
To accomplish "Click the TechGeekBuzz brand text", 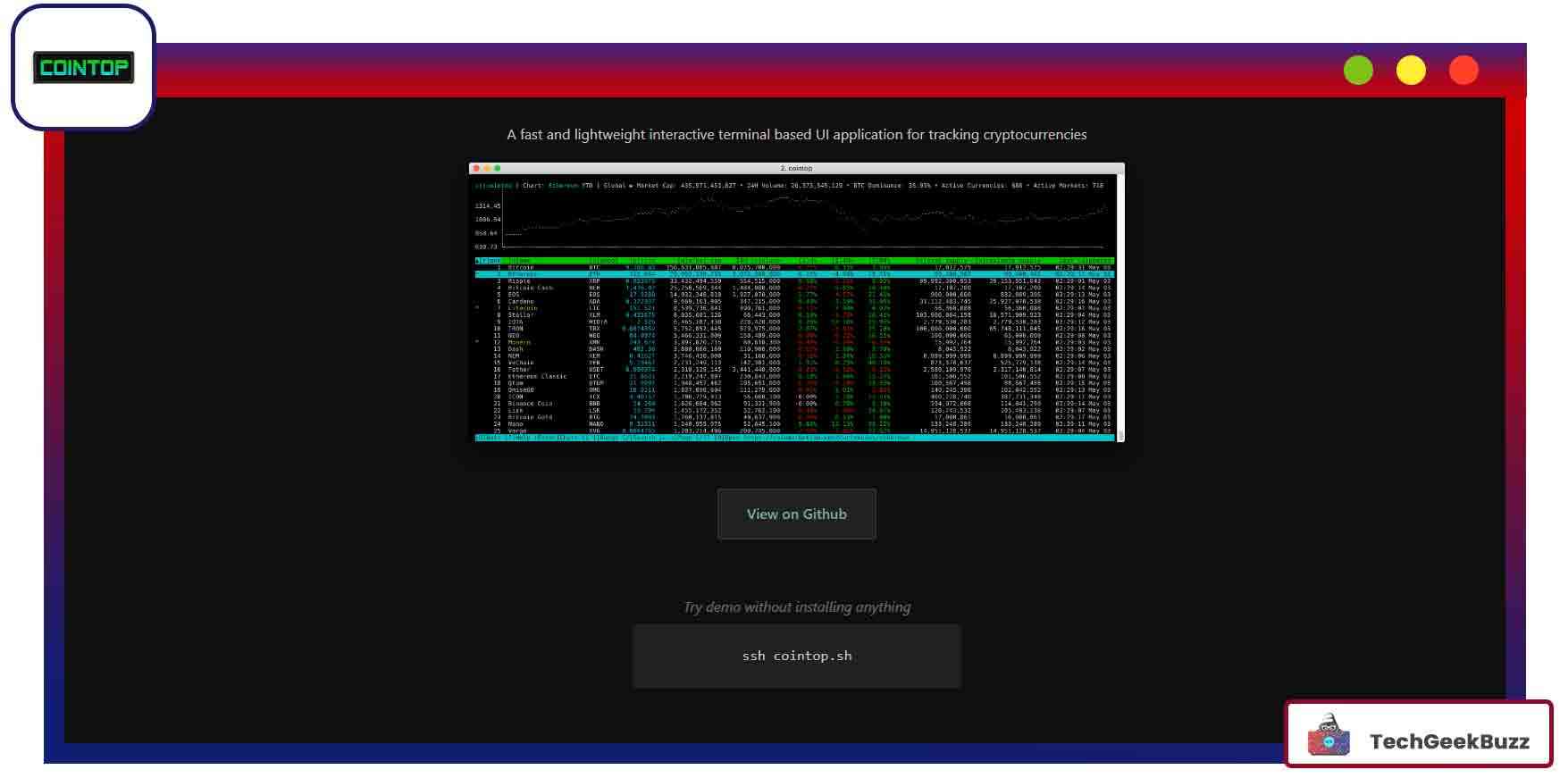I will pyautogui.click(x=1448, y=741).
